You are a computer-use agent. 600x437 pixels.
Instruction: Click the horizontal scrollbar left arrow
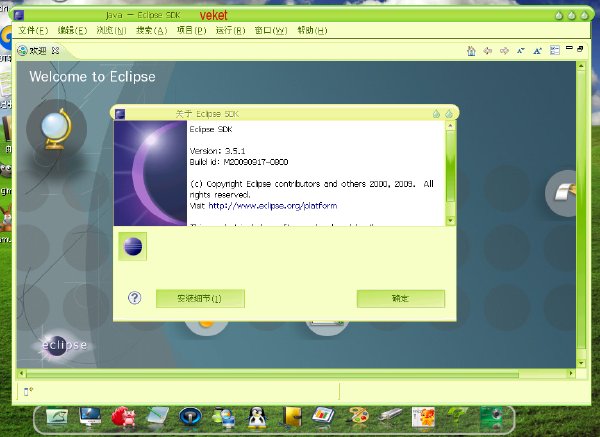point(21,373)
